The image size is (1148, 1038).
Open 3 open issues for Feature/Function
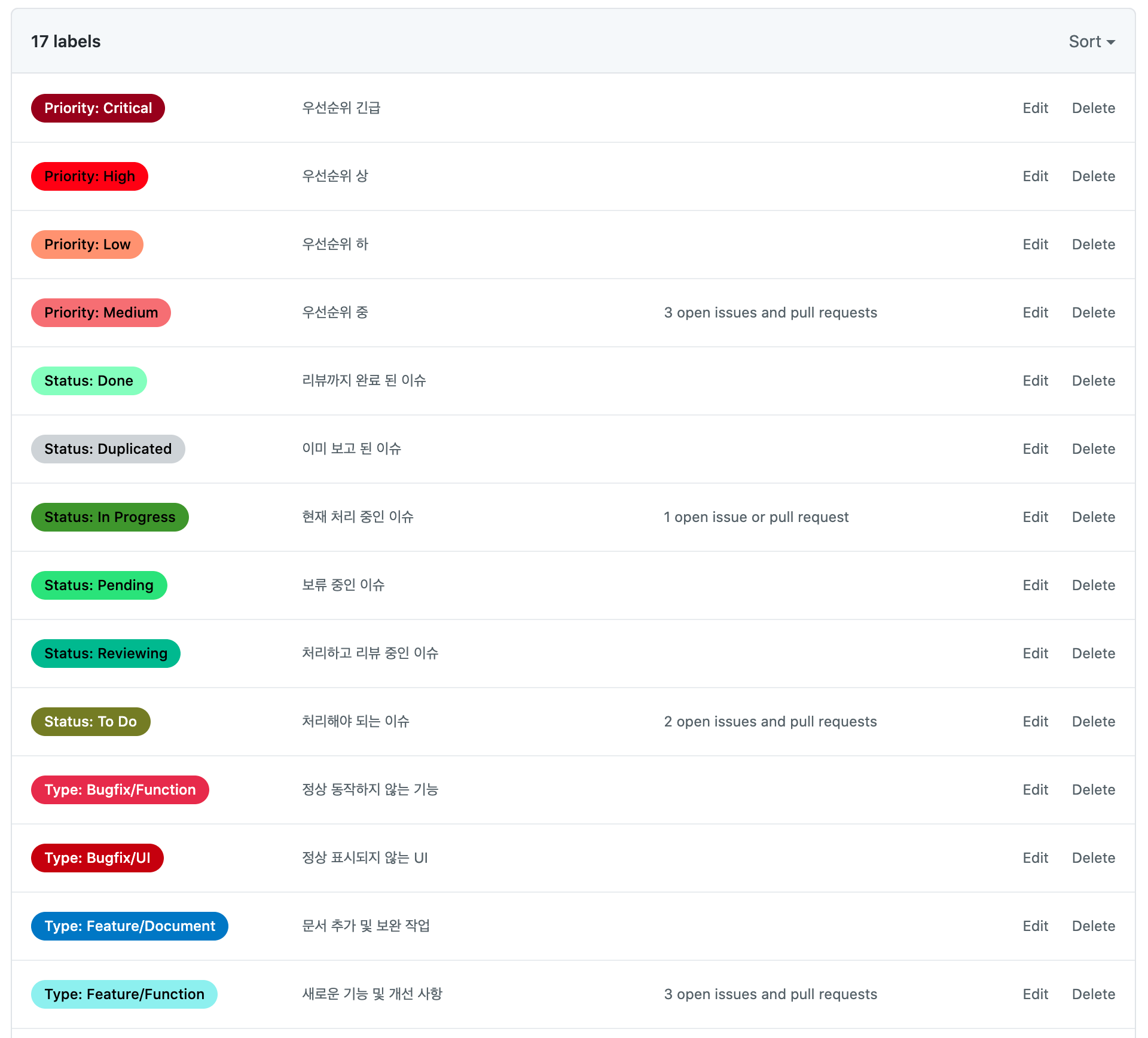770,994
